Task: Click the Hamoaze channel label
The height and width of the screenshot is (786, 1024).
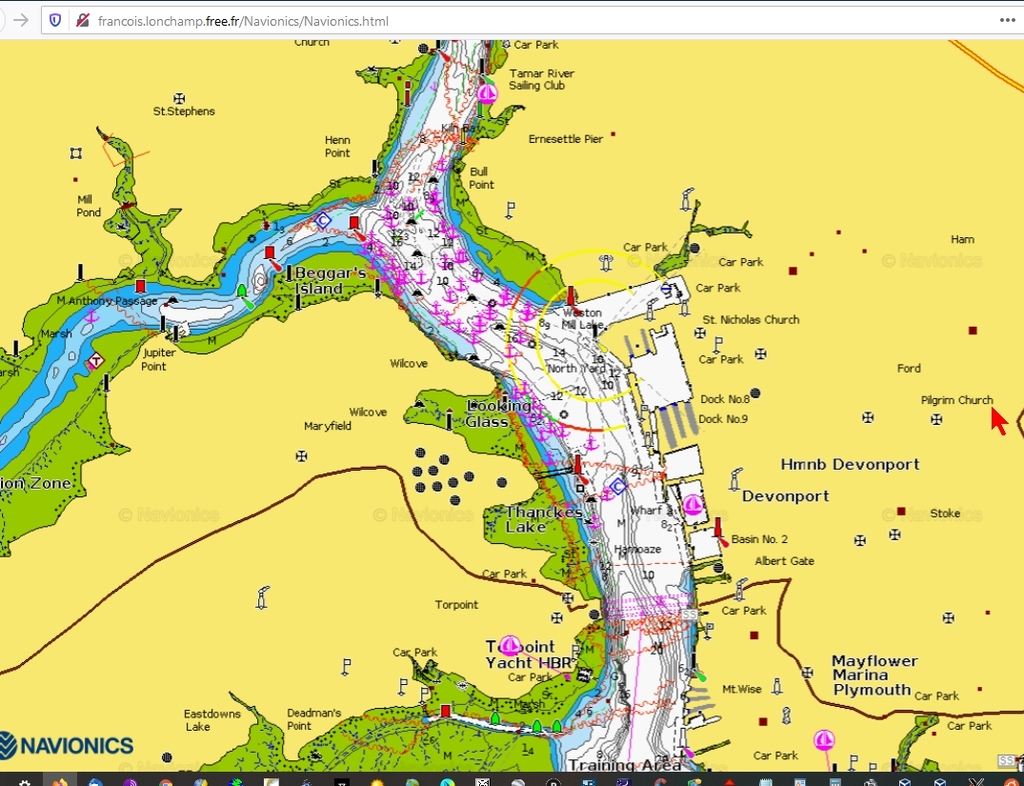Action: pyautogui.click(x=637, y=550)
